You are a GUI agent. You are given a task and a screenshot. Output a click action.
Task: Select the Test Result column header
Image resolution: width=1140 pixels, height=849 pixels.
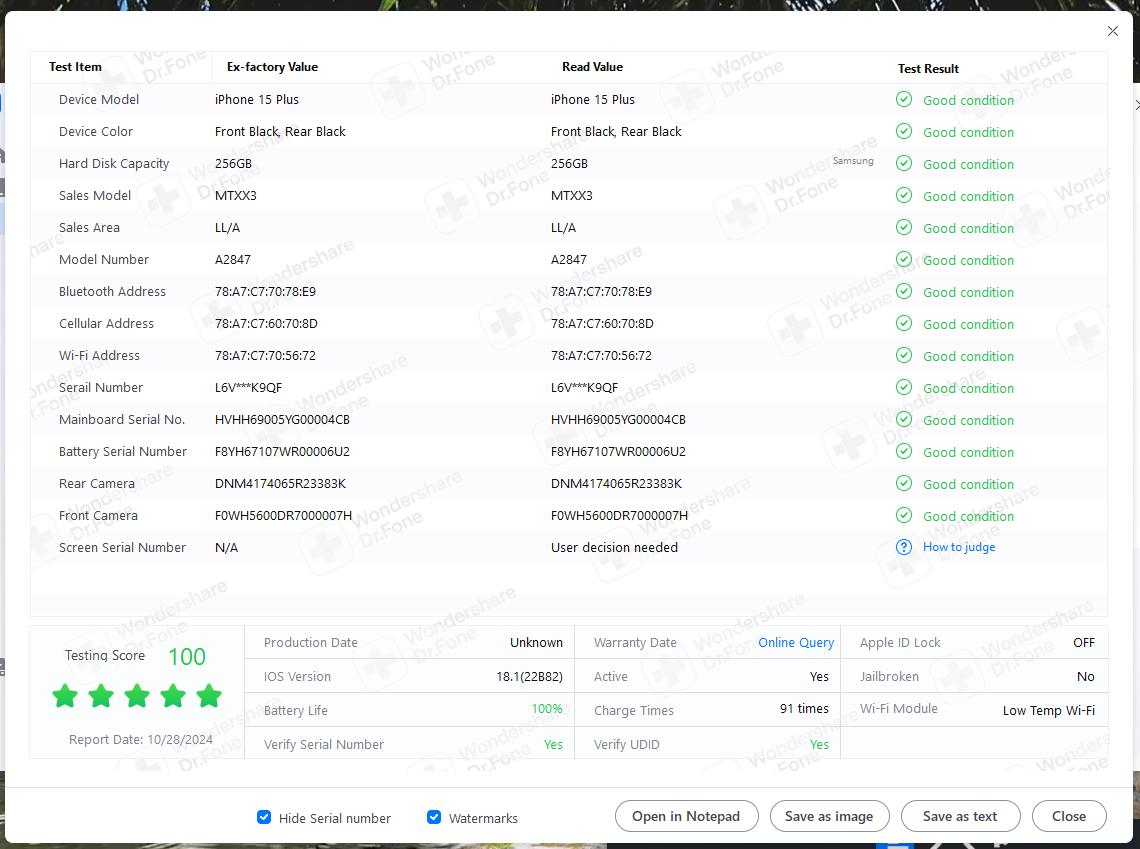click(x=928, y=69)
